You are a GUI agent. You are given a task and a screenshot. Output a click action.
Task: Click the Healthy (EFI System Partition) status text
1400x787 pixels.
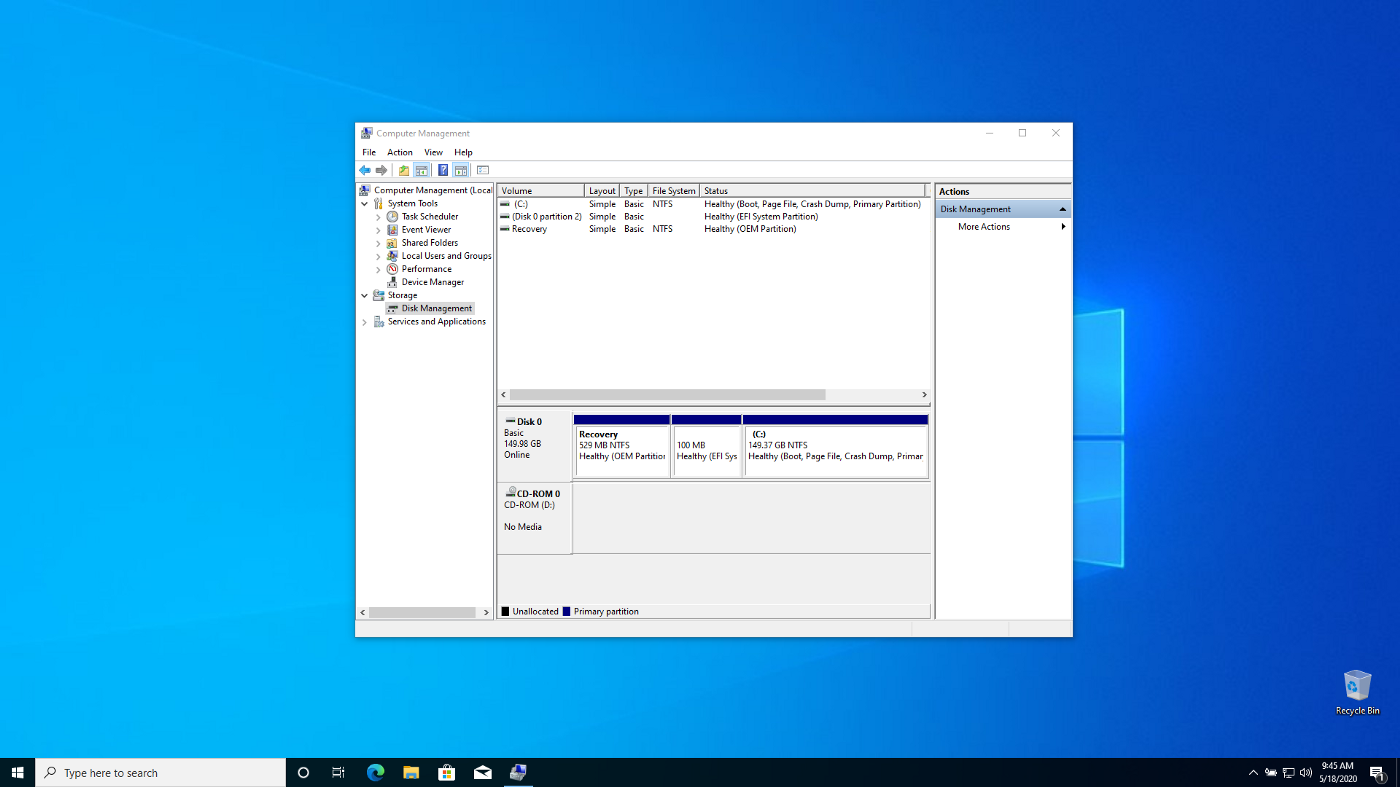(761, 216)
